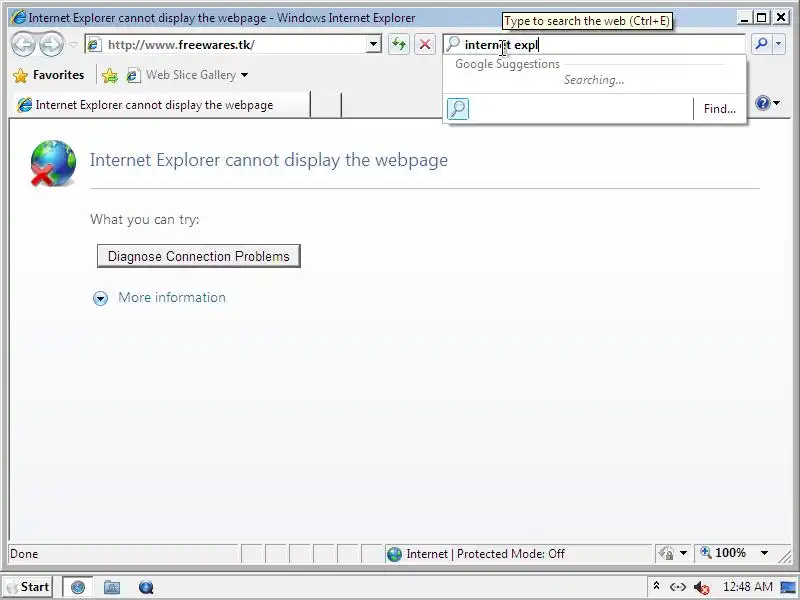Image resolution: width=800 pixels, height=600 pixels.
Task: Click the blue Help icon
Action: pos(763,103)
